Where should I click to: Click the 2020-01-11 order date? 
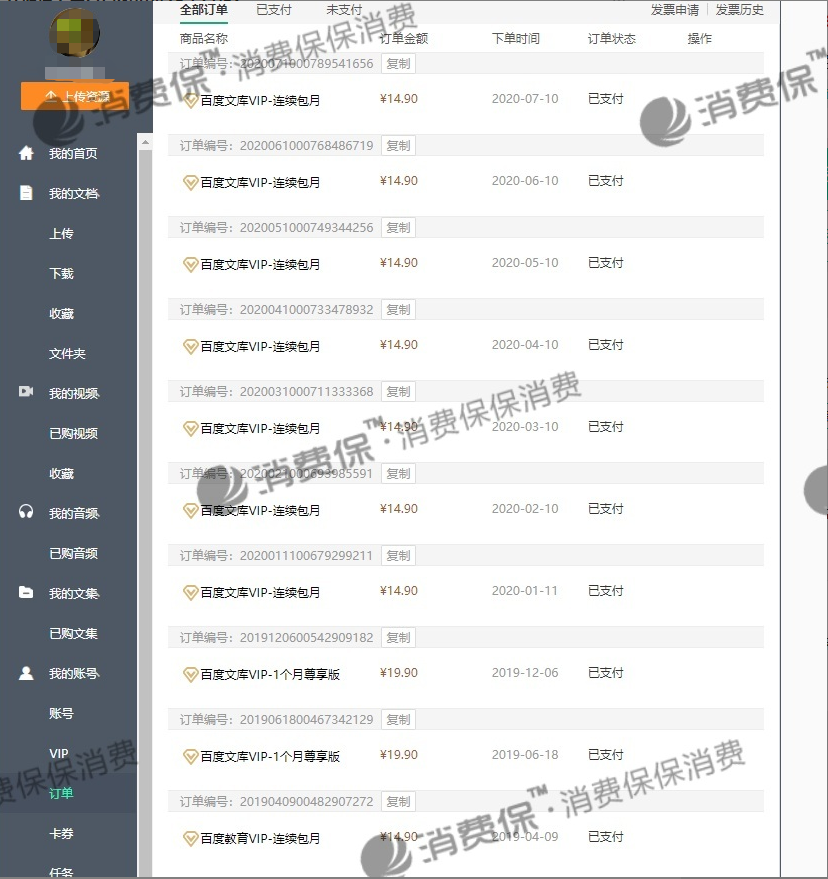pyautogui.click(x=525, y=590)
